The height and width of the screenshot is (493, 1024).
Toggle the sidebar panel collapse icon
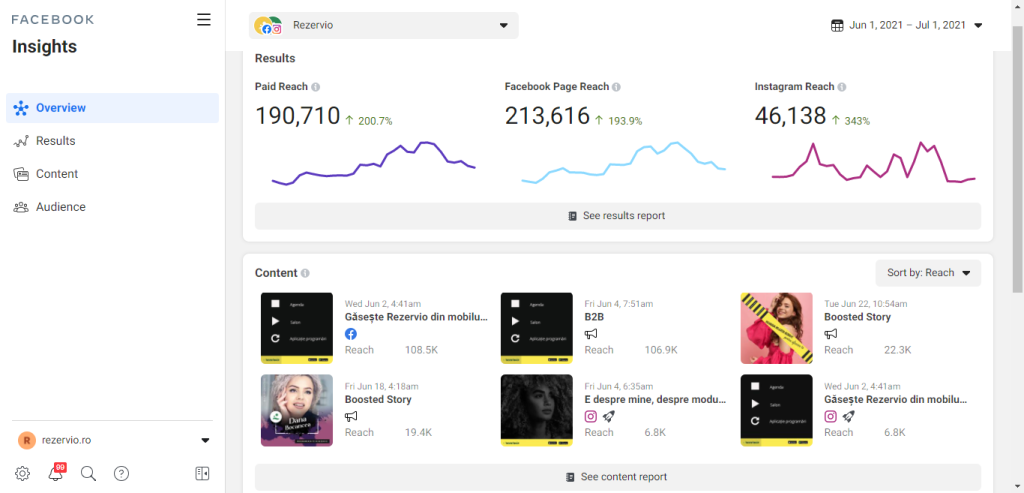pyautogui.click(x=202, y=474)
